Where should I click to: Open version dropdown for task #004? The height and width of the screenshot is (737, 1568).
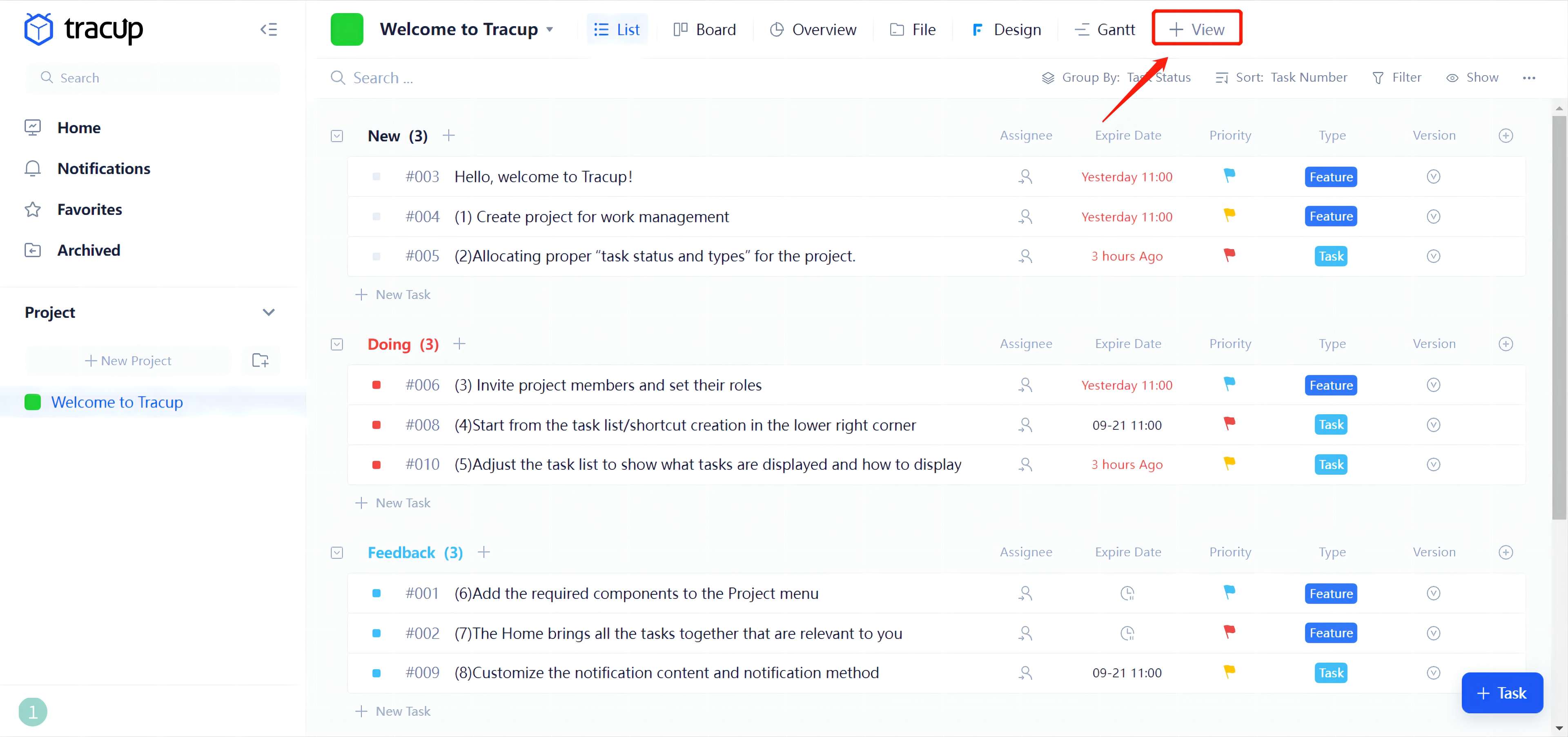1433,216
